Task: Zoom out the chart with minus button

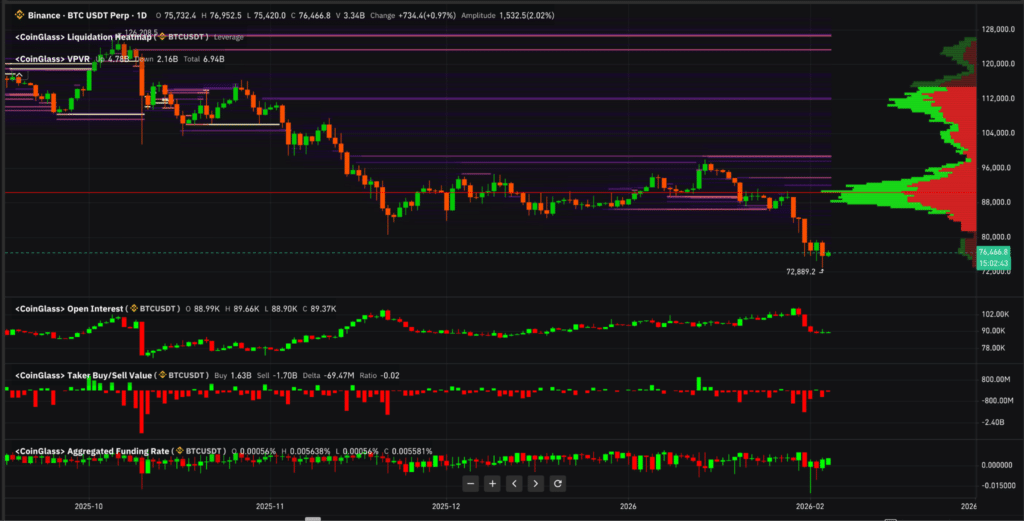Action: pyautogui.click(x=471, y=484)
